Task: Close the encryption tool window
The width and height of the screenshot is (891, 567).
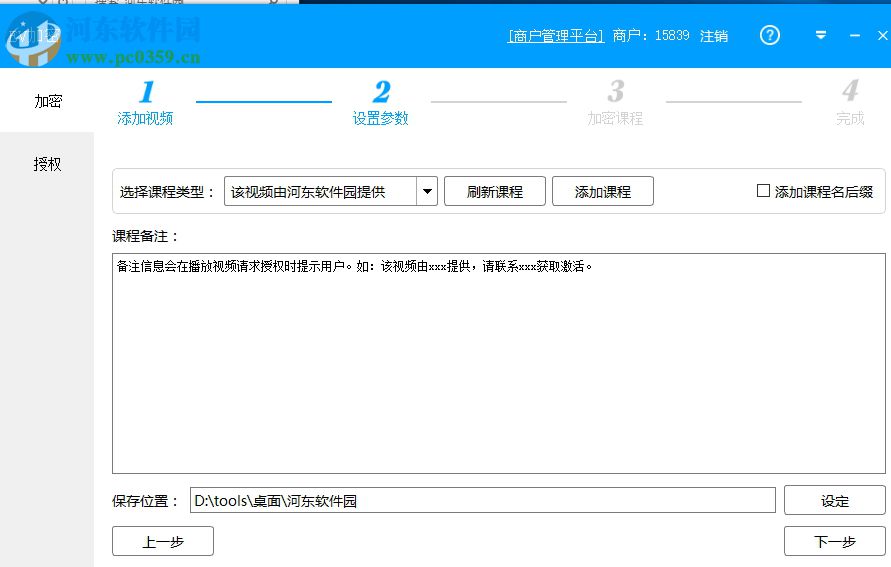Action: (882, 36)
